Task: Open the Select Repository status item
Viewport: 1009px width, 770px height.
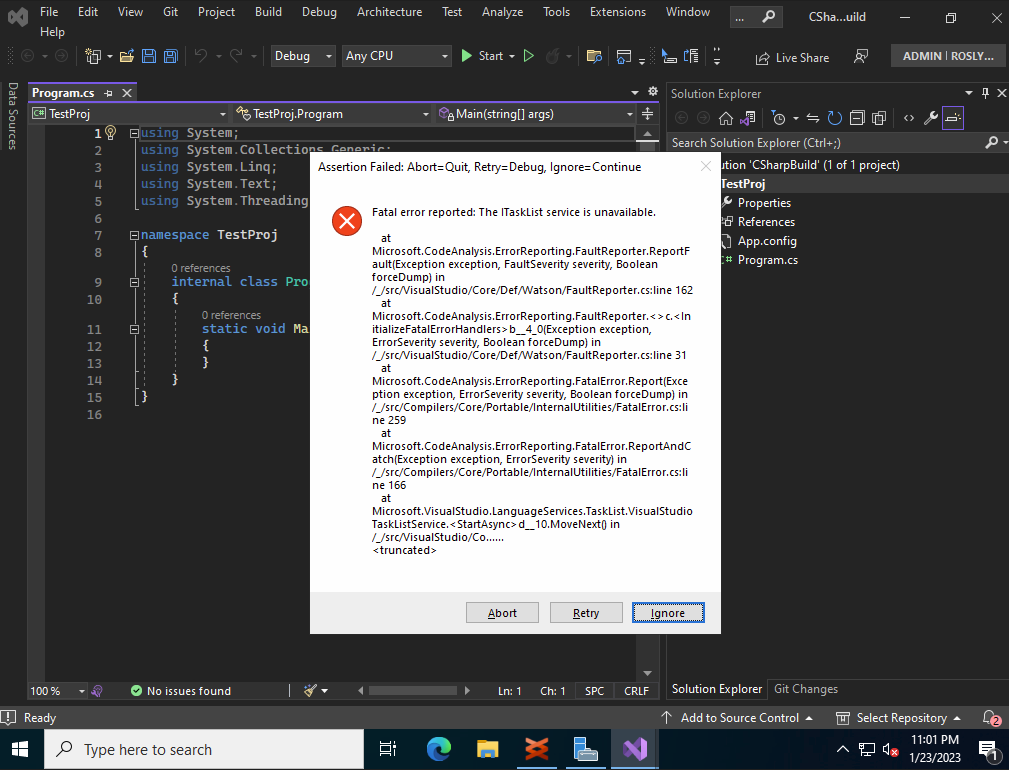Action: click(898, 718)
